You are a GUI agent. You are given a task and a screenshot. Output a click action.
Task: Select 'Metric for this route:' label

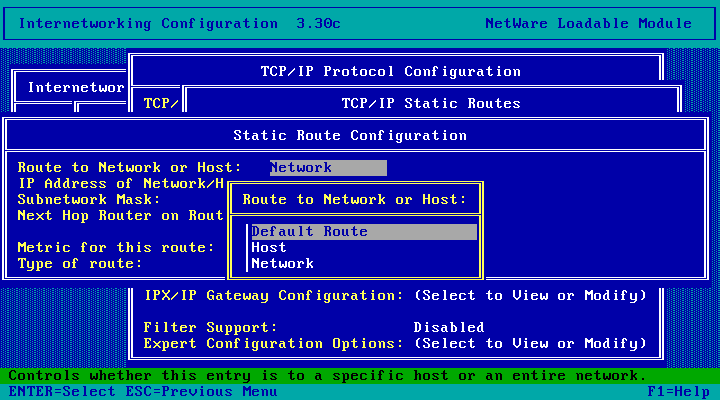click(116, 248)
